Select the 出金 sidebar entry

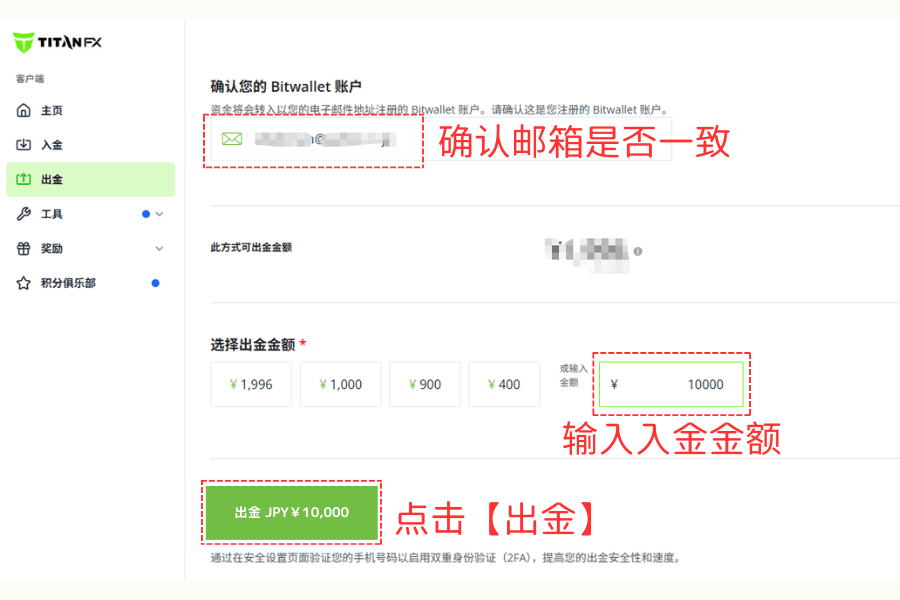point(50,179)
